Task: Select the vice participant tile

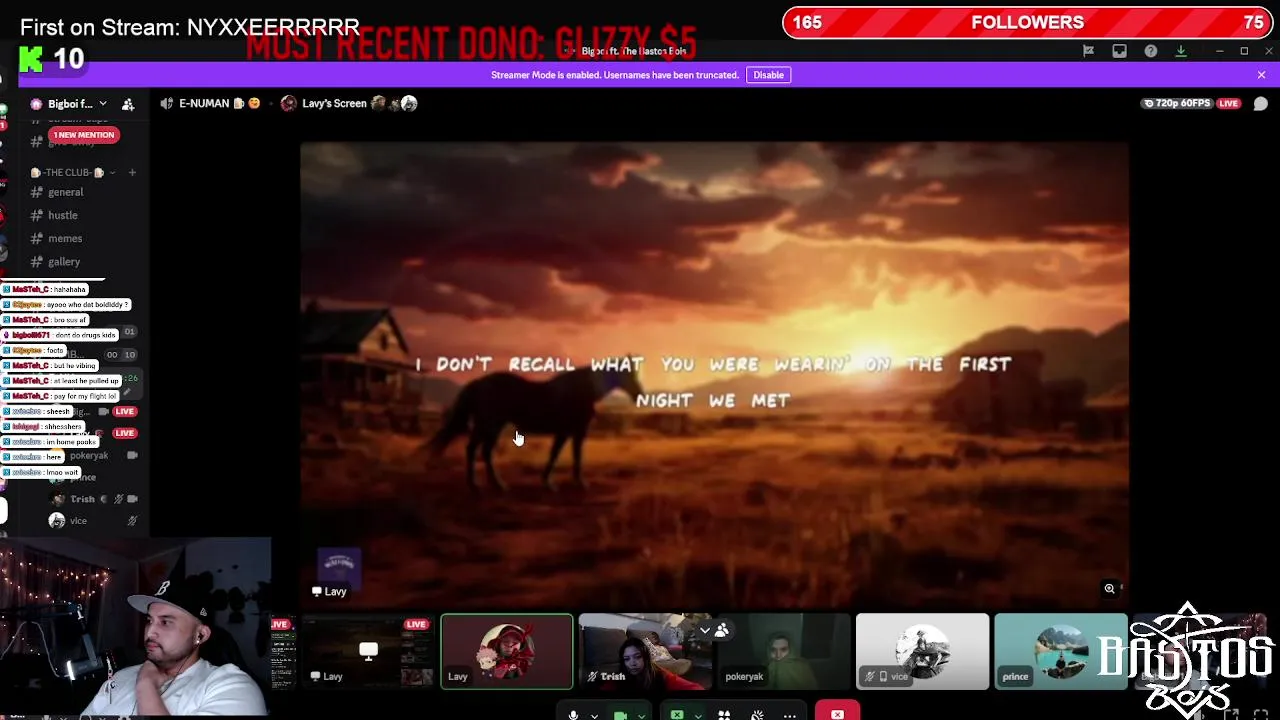Action: pyautogui.click(x=922, y=651)
